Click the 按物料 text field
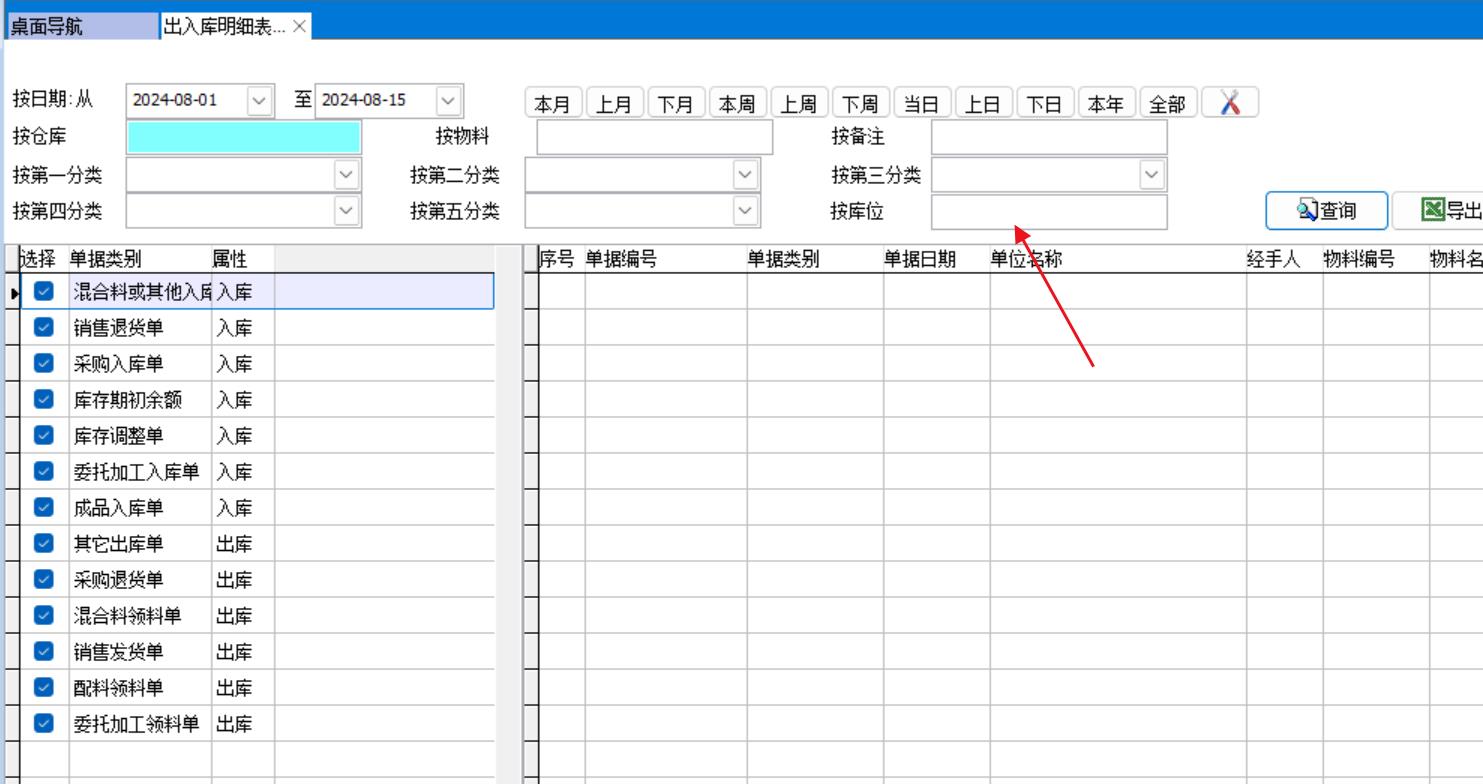The height and width of the screenshot is (784, 1483). coord(654,137)
